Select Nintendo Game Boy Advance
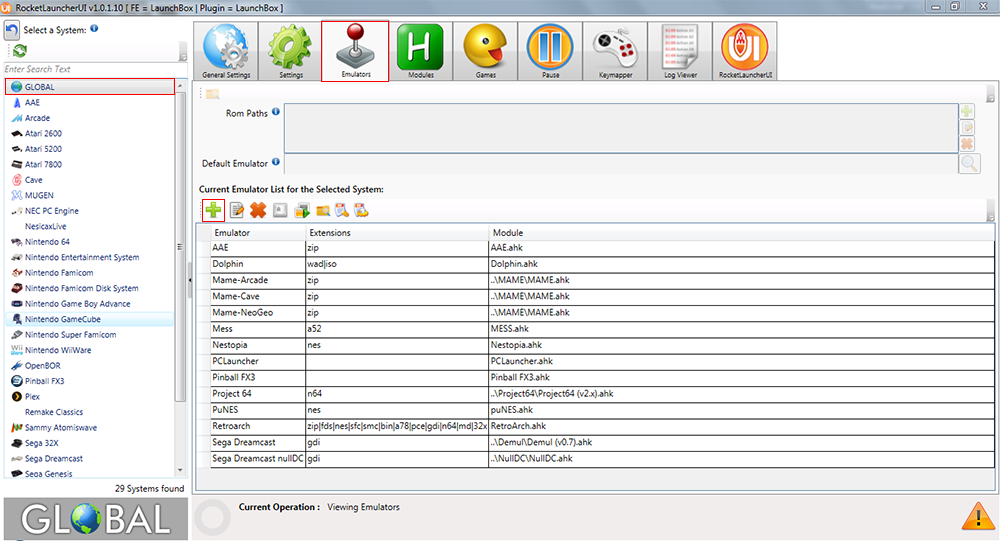1000x541 pixels. pyautogui.click(x=89, y=304)
